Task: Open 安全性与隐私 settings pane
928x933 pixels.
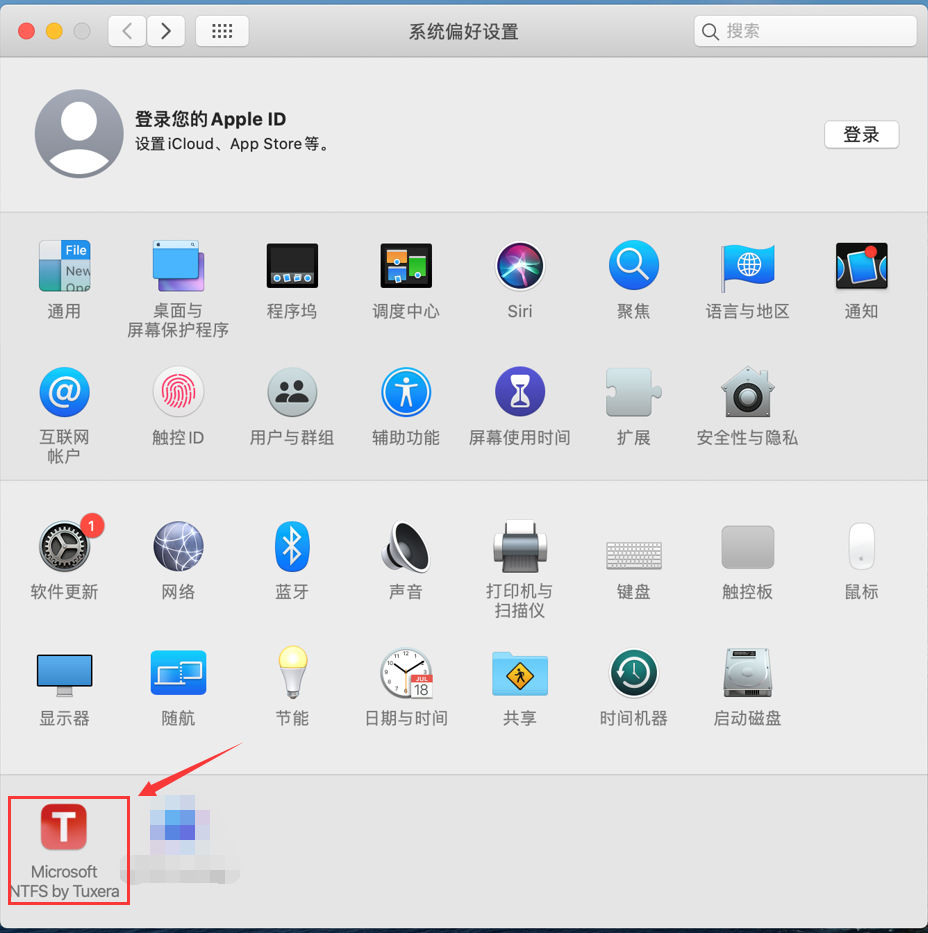Action: tap(747, 392)
